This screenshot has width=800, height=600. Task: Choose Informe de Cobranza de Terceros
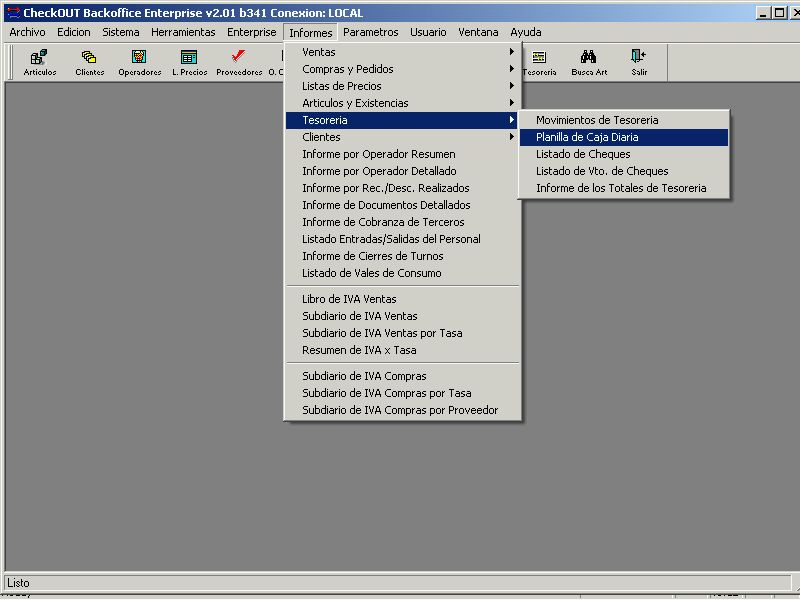403,222
